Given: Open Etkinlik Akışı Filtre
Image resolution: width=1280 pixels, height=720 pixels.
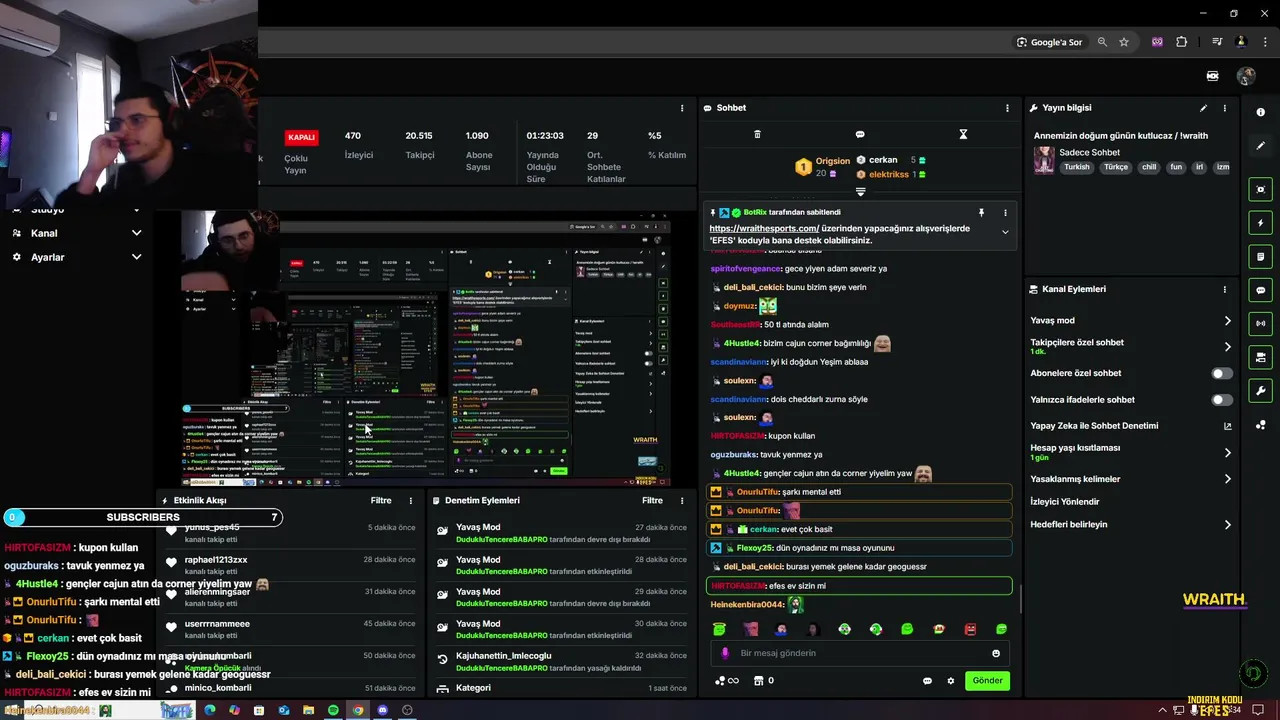Looking at the screenshot, I should 381,500.
